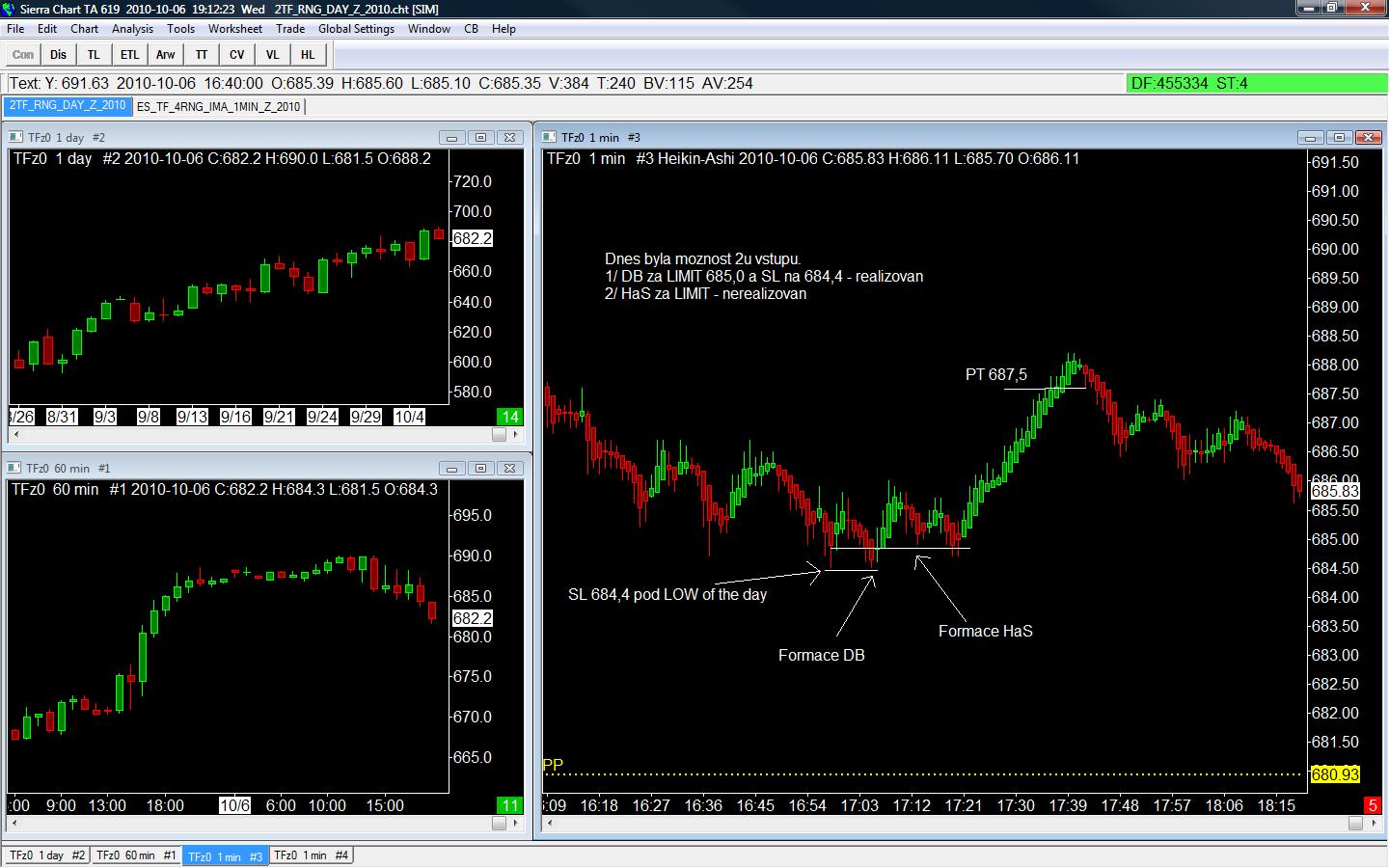The image size is (1389, 868).
Task: Click the TFz0 1 day chart window icon
Action: pyautogui.click(x=14, y=138)
